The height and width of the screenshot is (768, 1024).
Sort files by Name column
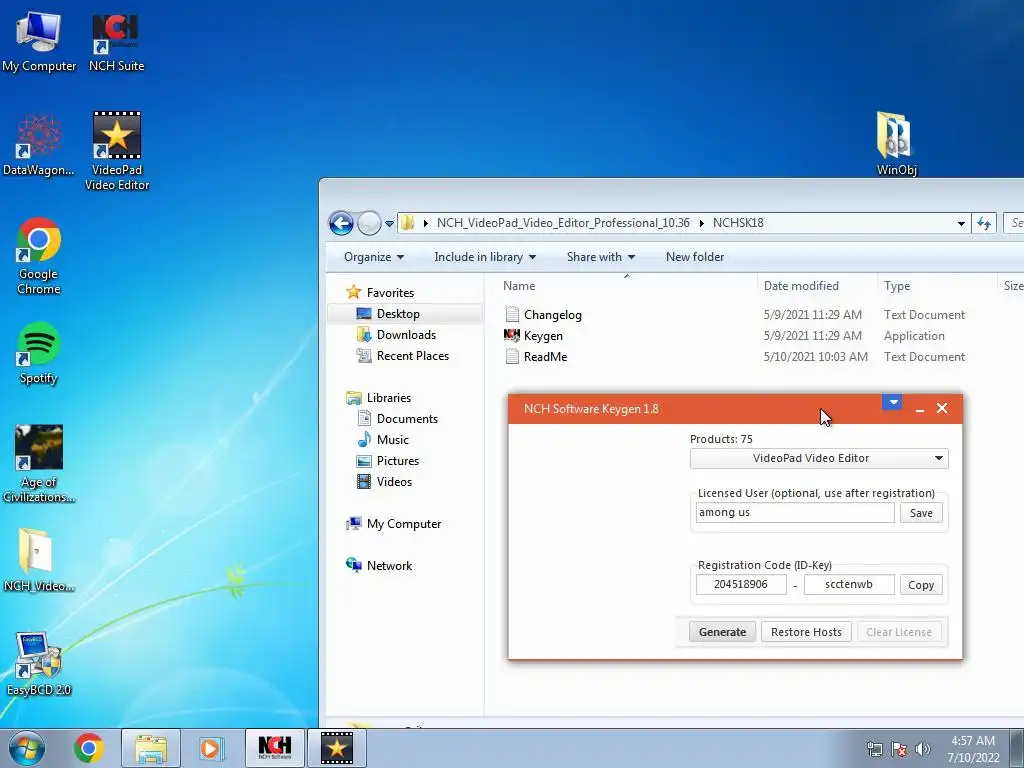coord(519,286)
